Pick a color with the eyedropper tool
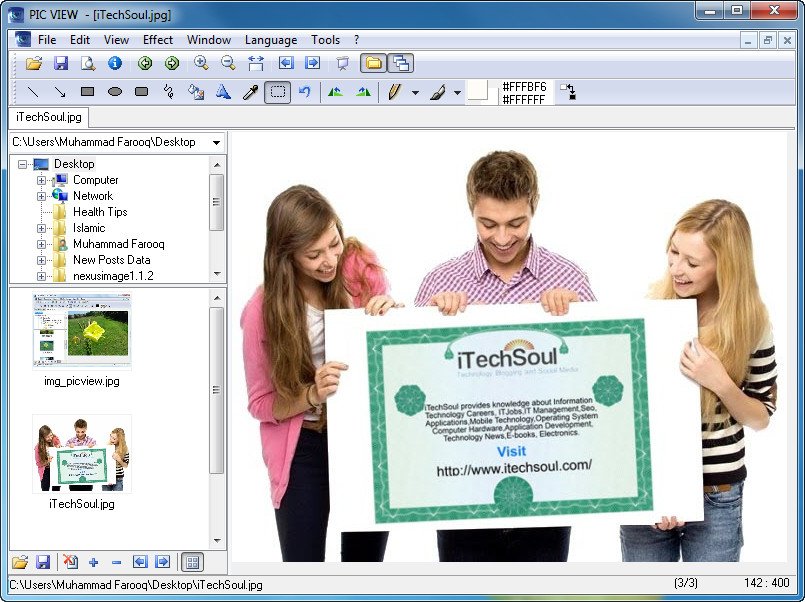 click(x=250, y=92)
